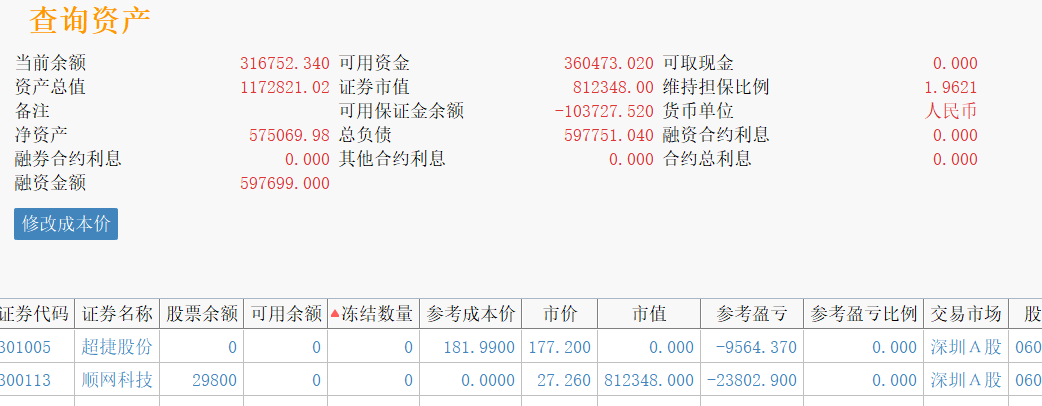Sort by the 市价 column header
The width and height of the screenshot is (1042, 406).
[560, 314]
